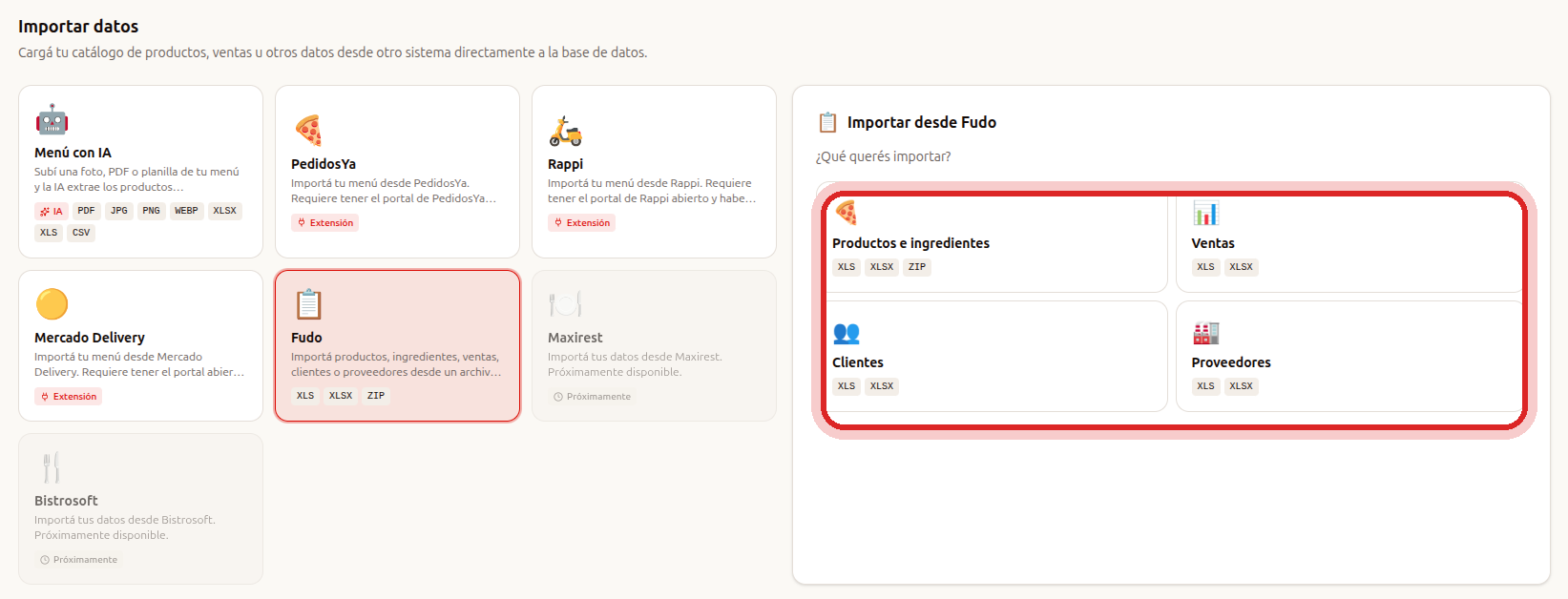Click Extensión label on Mercado Delivery card
1568x599 pixels.
pos(74,397)
